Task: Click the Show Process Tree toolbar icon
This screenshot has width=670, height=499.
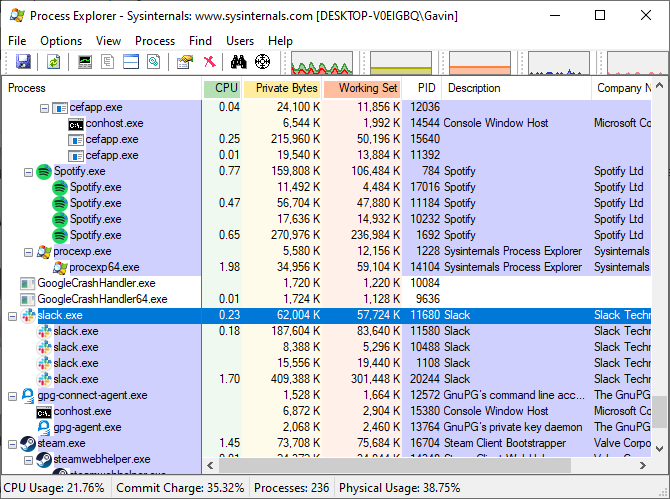Action: [x=107, y=62]
